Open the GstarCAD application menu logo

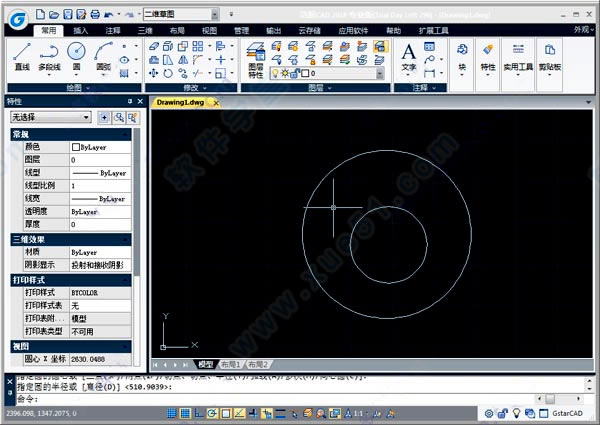[18, 19]
